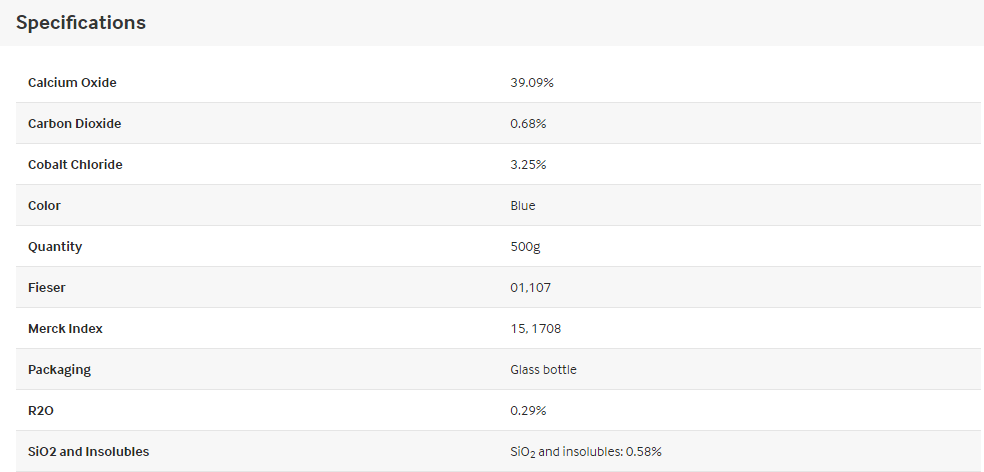
Task: Click the 01,107 Fieser value
Action: coord(531,287)
